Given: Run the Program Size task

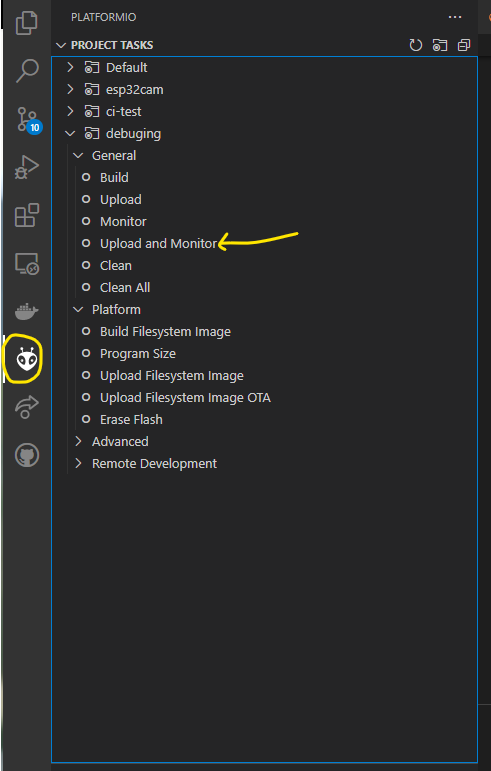Looking at the screenshot, I should [x=138, y=354].
